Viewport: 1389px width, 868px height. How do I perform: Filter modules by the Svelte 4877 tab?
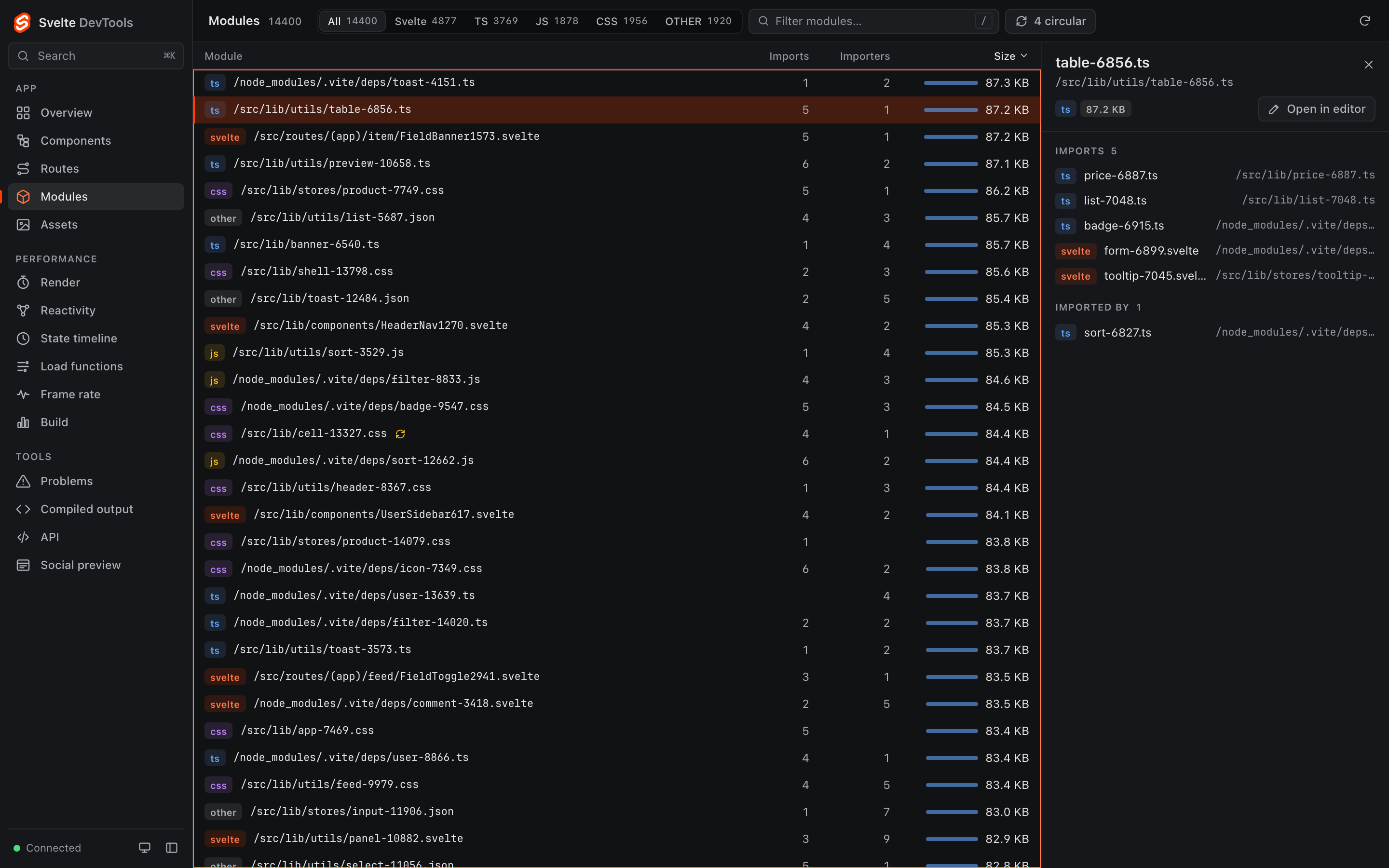click(425, 21)
